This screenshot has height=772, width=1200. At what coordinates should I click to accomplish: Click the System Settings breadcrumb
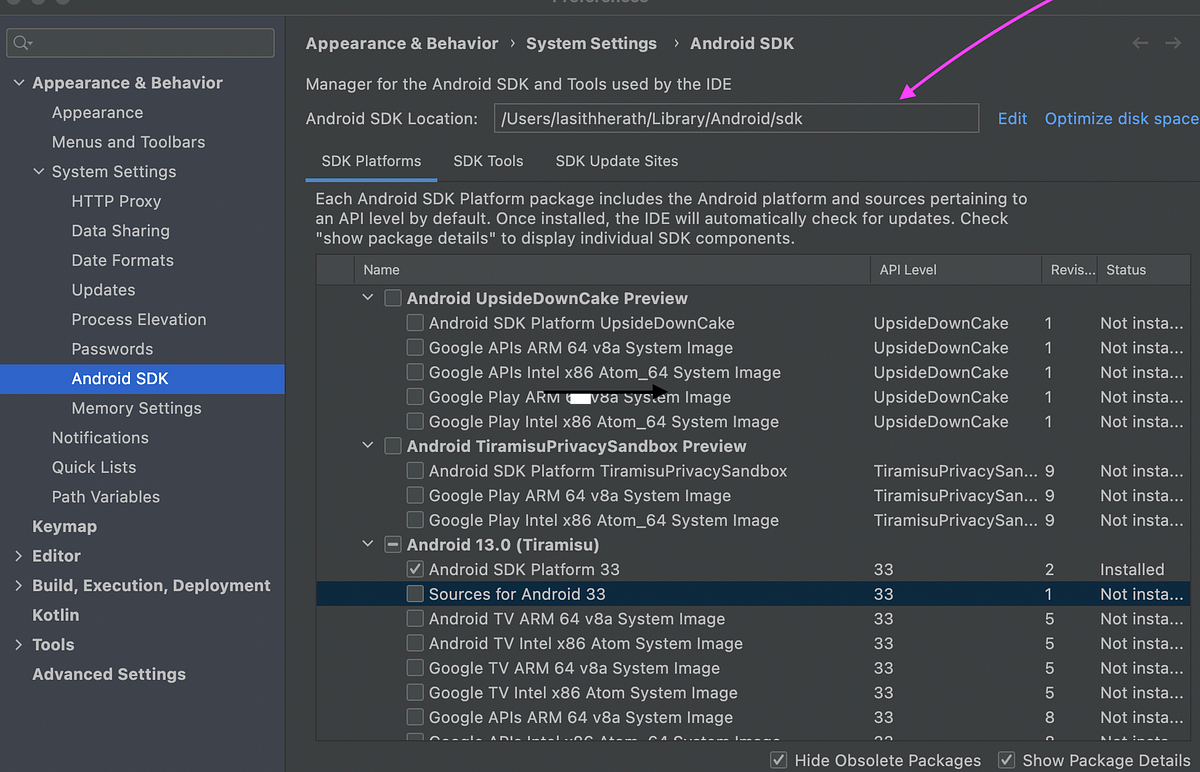tap(593, 43)
